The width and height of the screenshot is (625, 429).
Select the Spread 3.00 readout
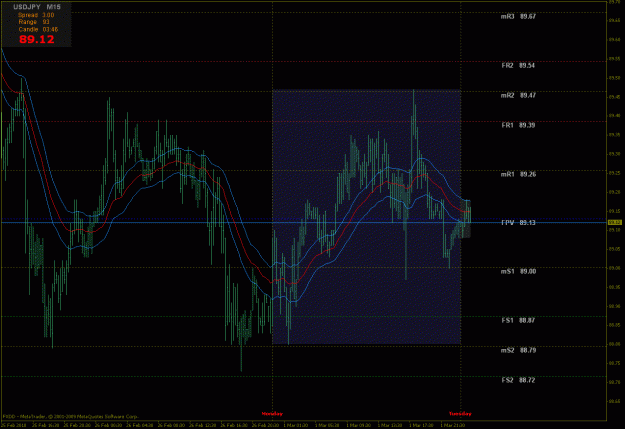[x=36, y=15]
